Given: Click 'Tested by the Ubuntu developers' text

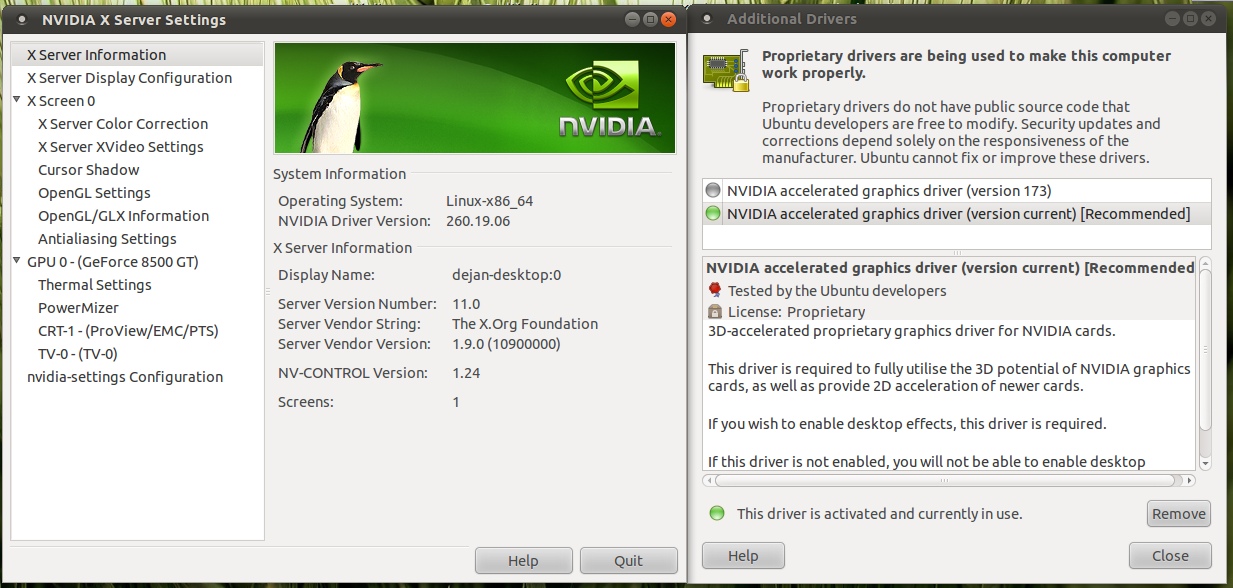Looking at the screenshot, I should click(x=837, y=291).
